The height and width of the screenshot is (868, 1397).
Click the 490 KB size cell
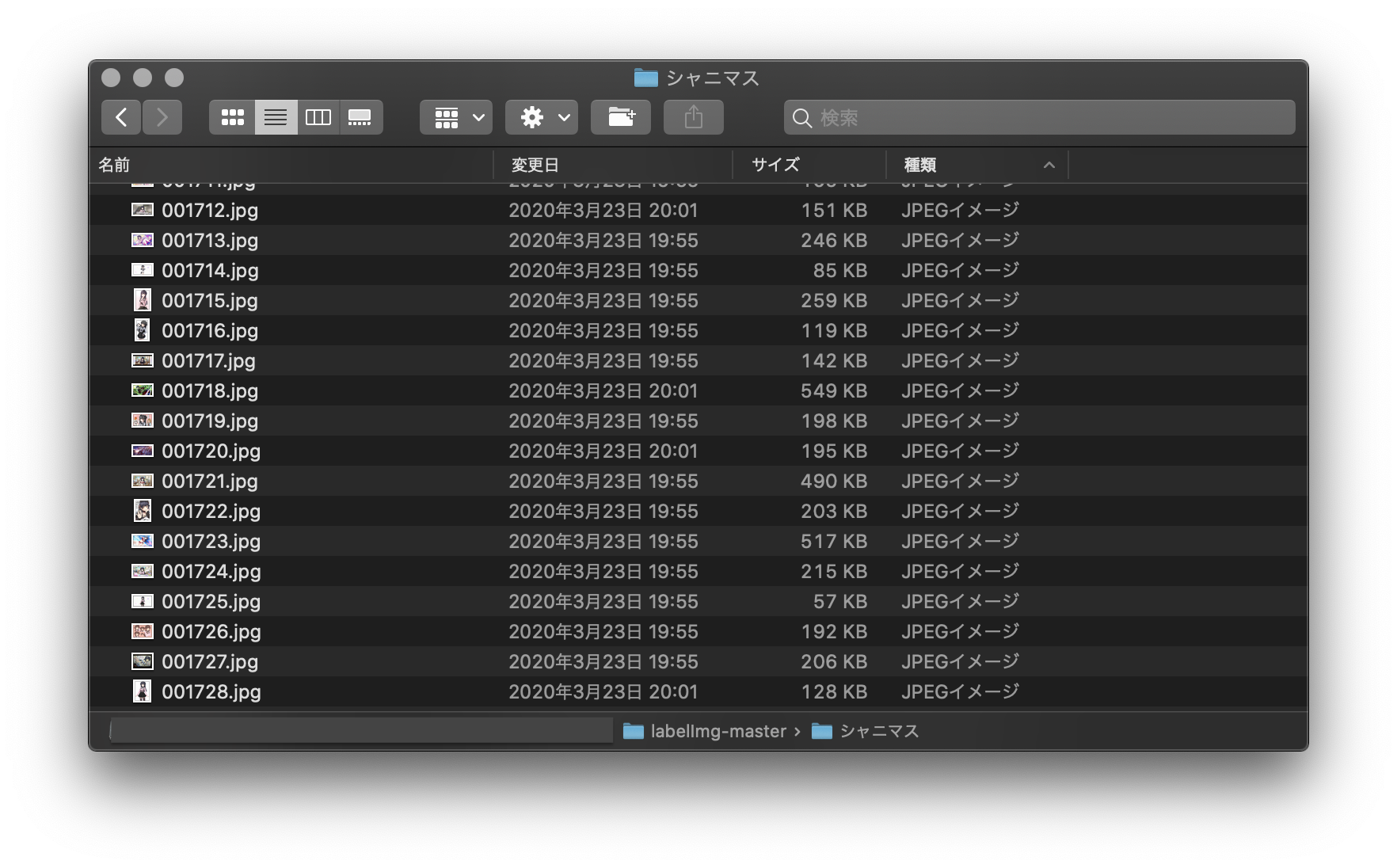834,481
